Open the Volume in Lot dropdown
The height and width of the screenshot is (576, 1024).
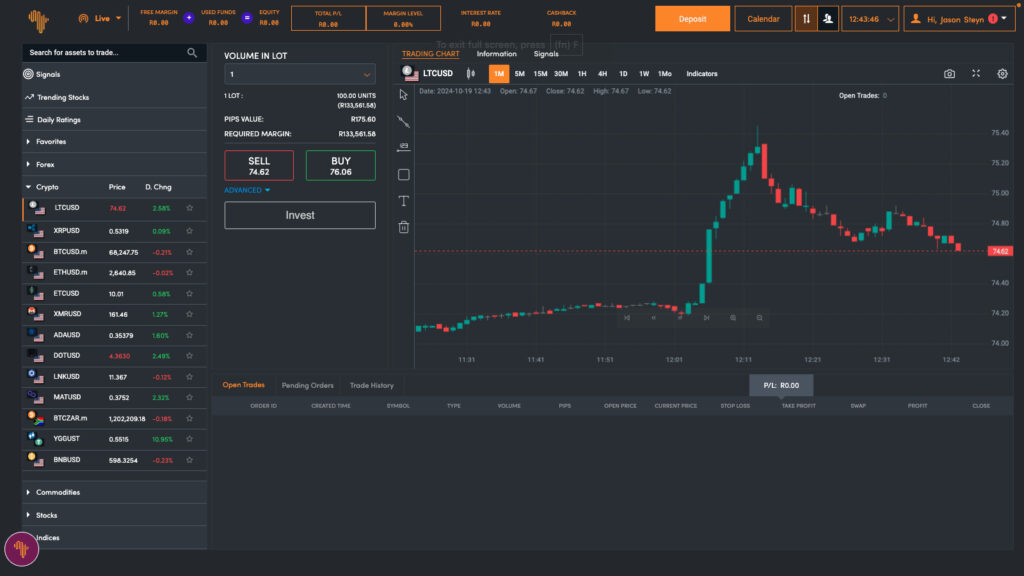click(299, 74)
